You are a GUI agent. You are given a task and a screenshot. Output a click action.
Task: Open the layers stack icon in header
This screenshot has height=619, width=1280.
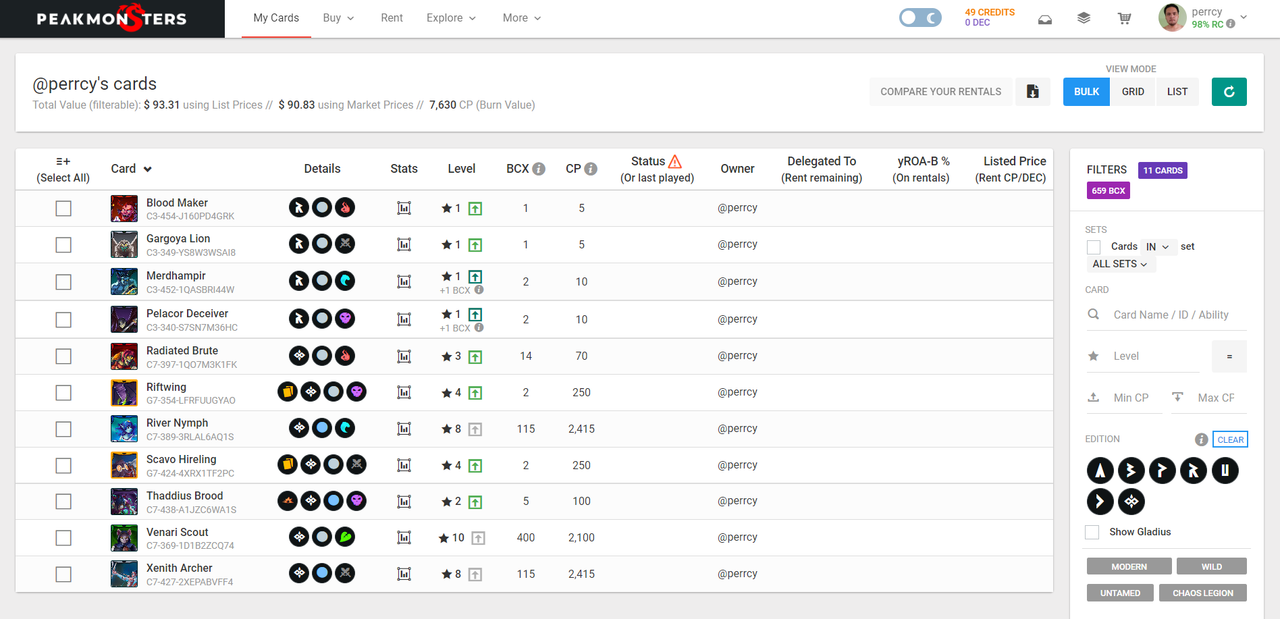[x=1084, y=18]
